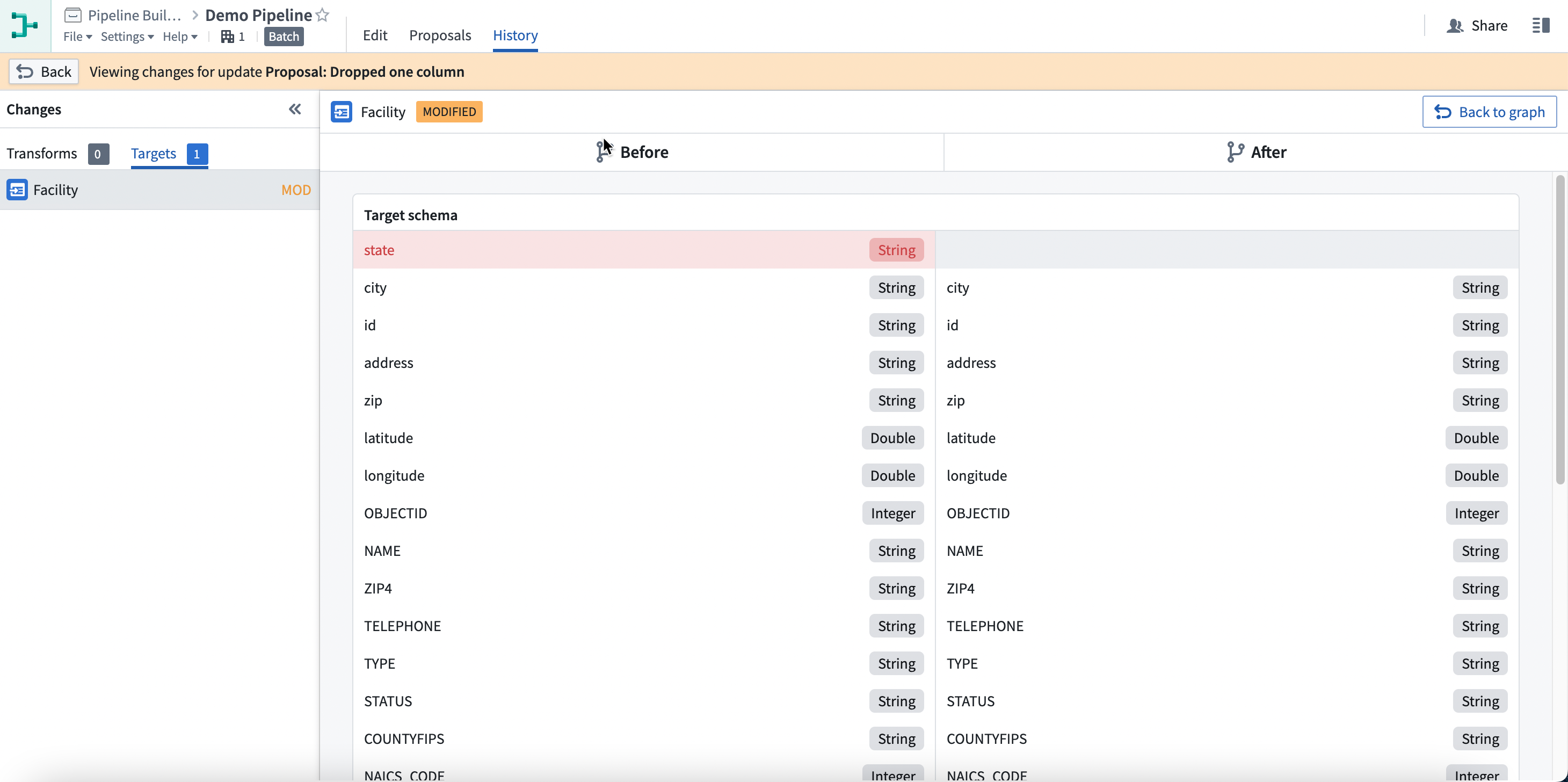Image resolution: width=1568 pixels, height=782 pixels.
Task: Click the building icon showing 1 resource
Action: point(227,36)
